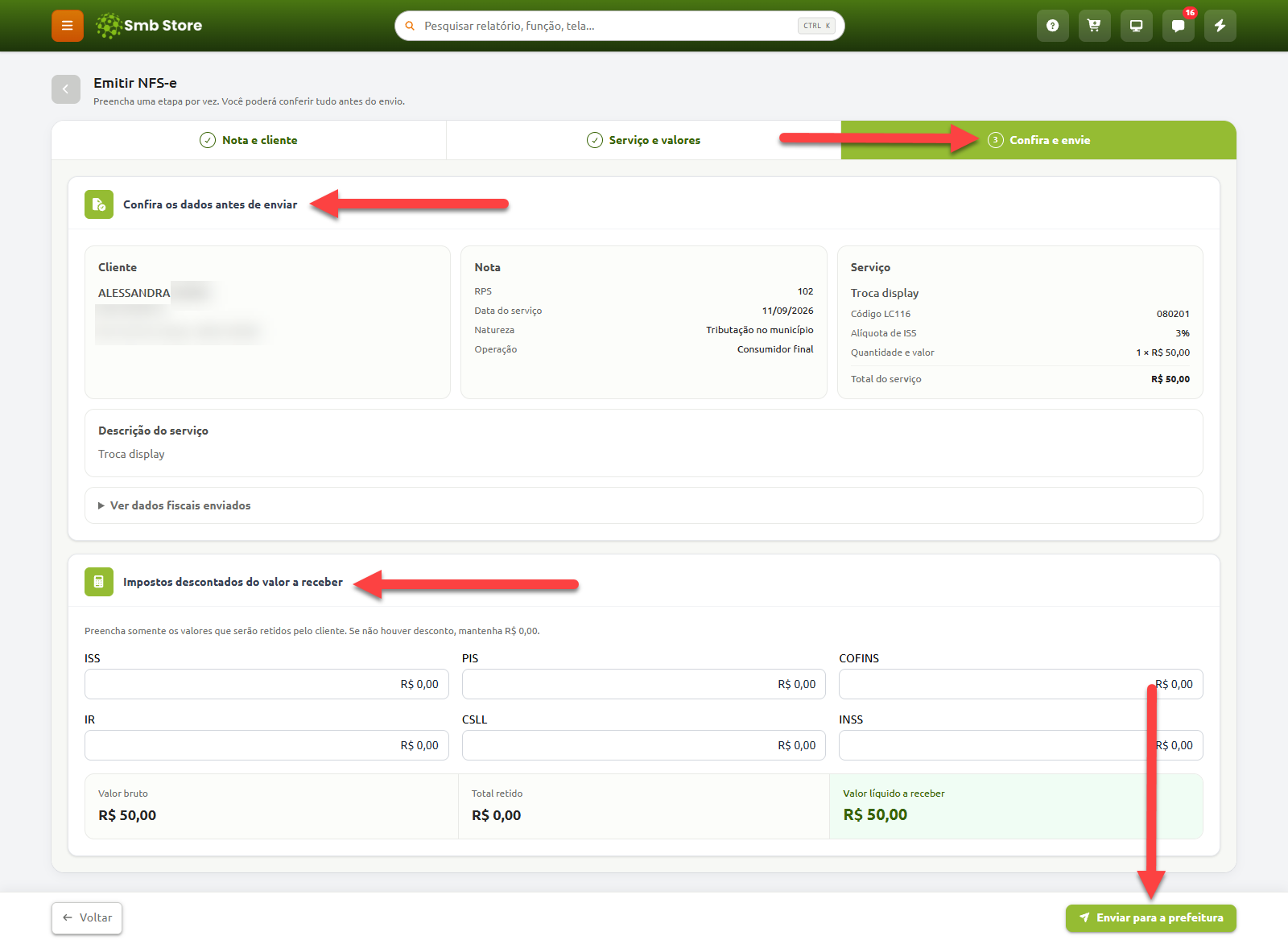Click the monitor screen icon
The width and height of the screenshot is (1288, 944).
pos(1136,26)
